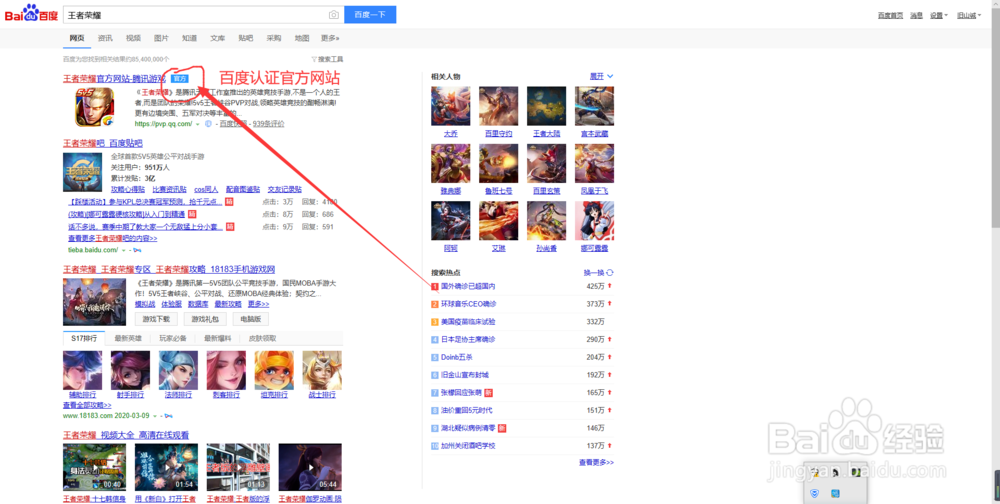
Task: Open 王者荣耀吧_百度贴吧 result
Action: pos(103,143)
